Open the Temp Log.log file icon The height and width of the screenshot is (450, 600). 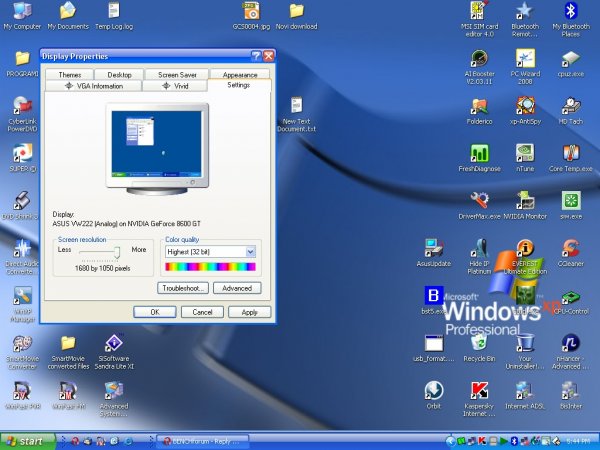(x=114, y=16)
